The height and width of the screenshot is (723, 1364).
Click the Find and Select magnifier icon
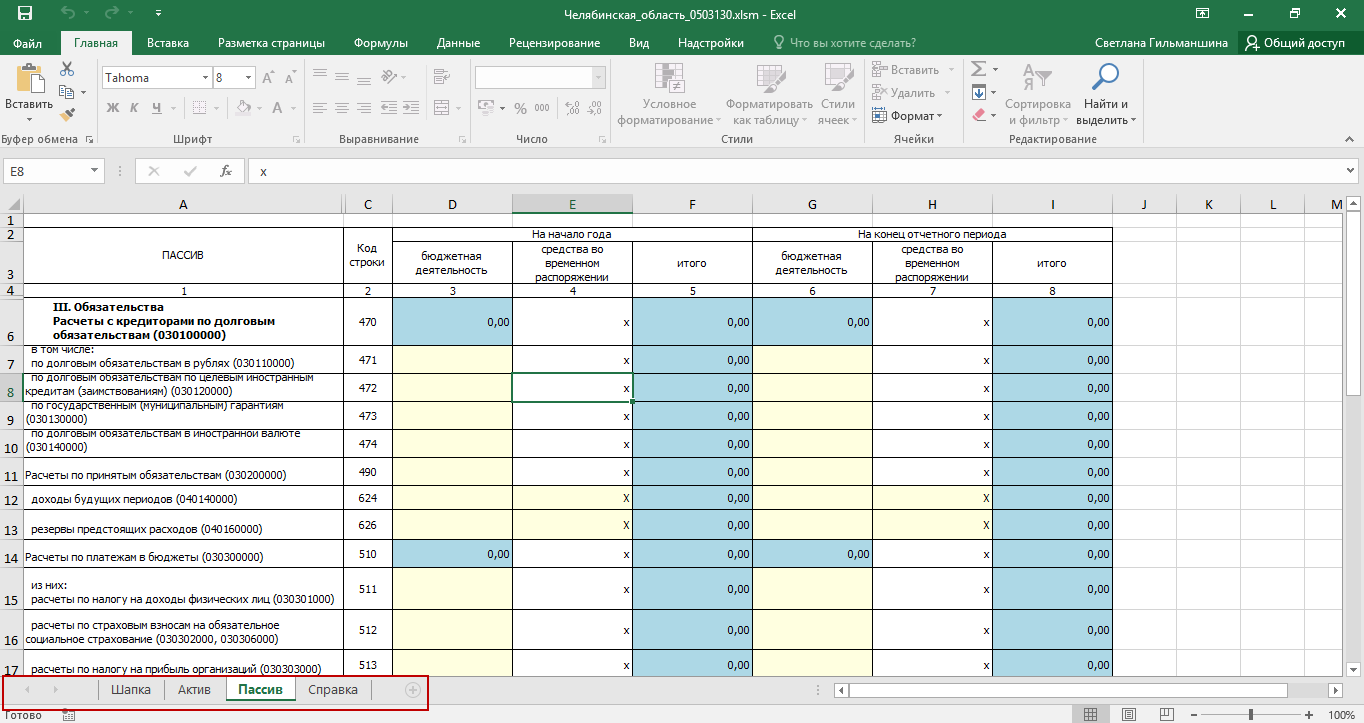pos(1106,77)
